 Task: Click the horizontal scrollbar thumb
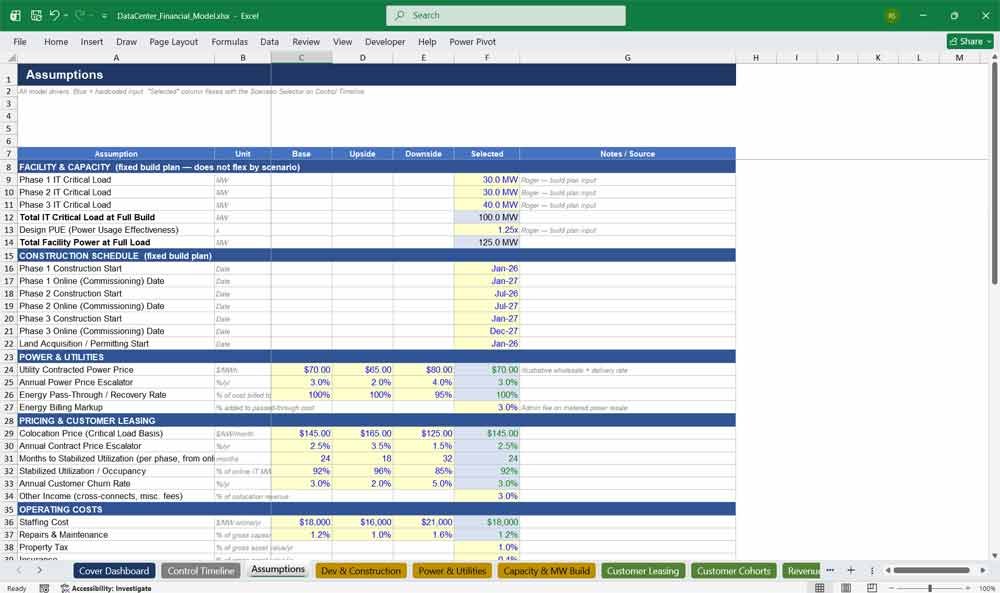click(x=931, y=570)
